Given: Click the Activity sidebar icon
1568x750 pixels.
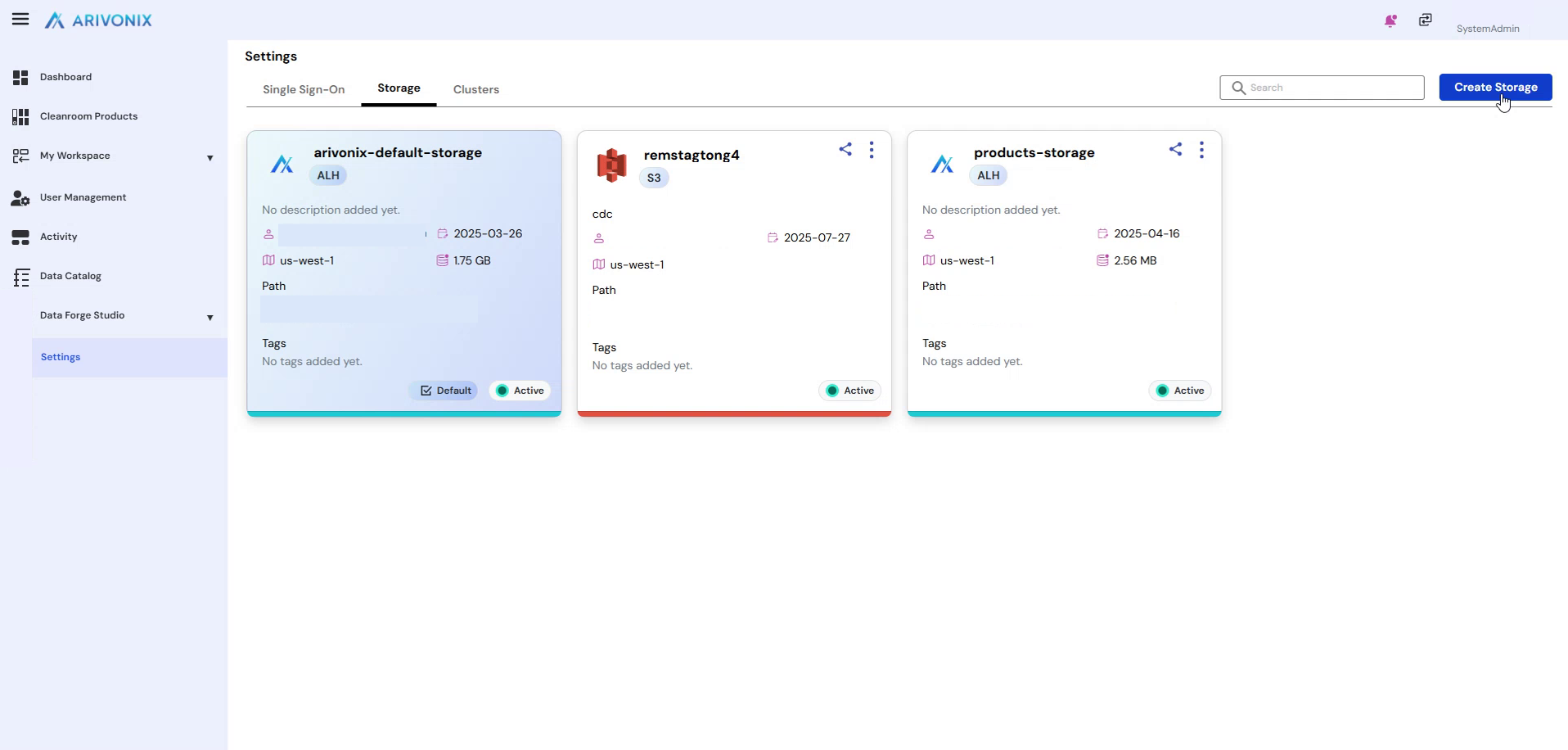Looking at the screenshot, I should (x=20, y=237).
